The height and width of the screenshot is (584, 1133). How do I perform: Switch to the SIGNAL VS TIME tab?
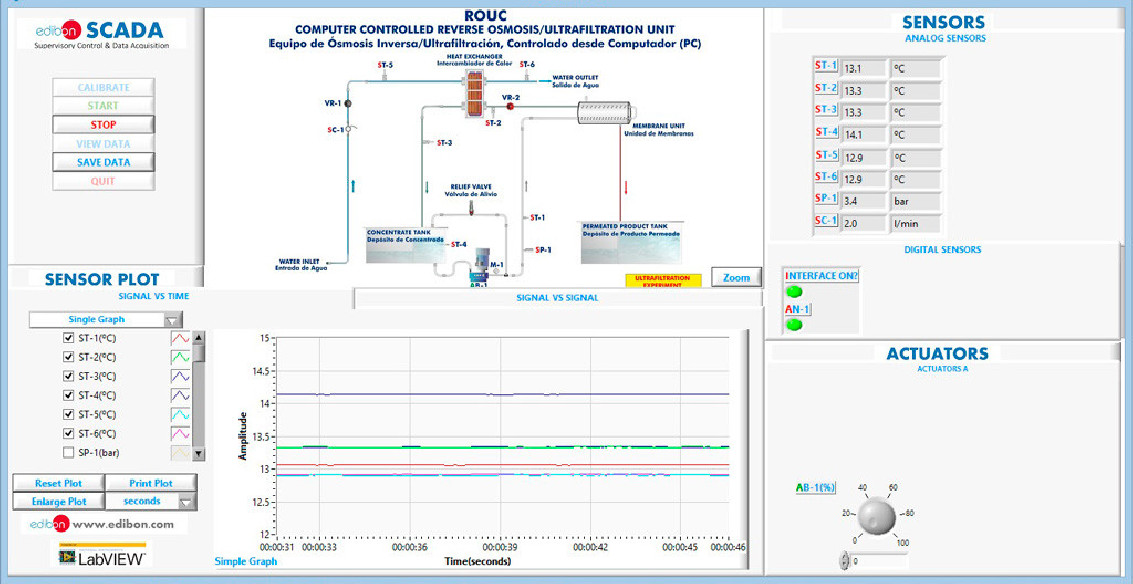tap(153, 296)
